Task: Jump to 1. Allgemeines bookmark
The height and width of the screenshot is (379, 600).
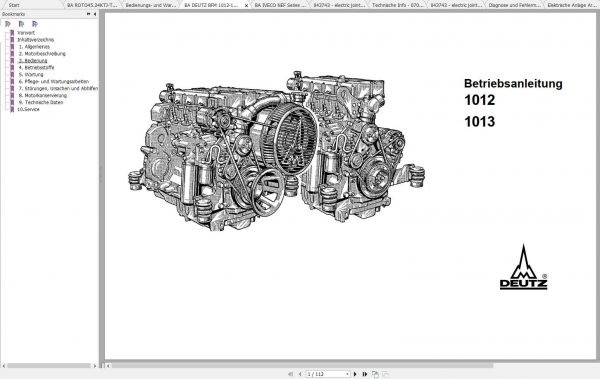Action: [34, 47]
